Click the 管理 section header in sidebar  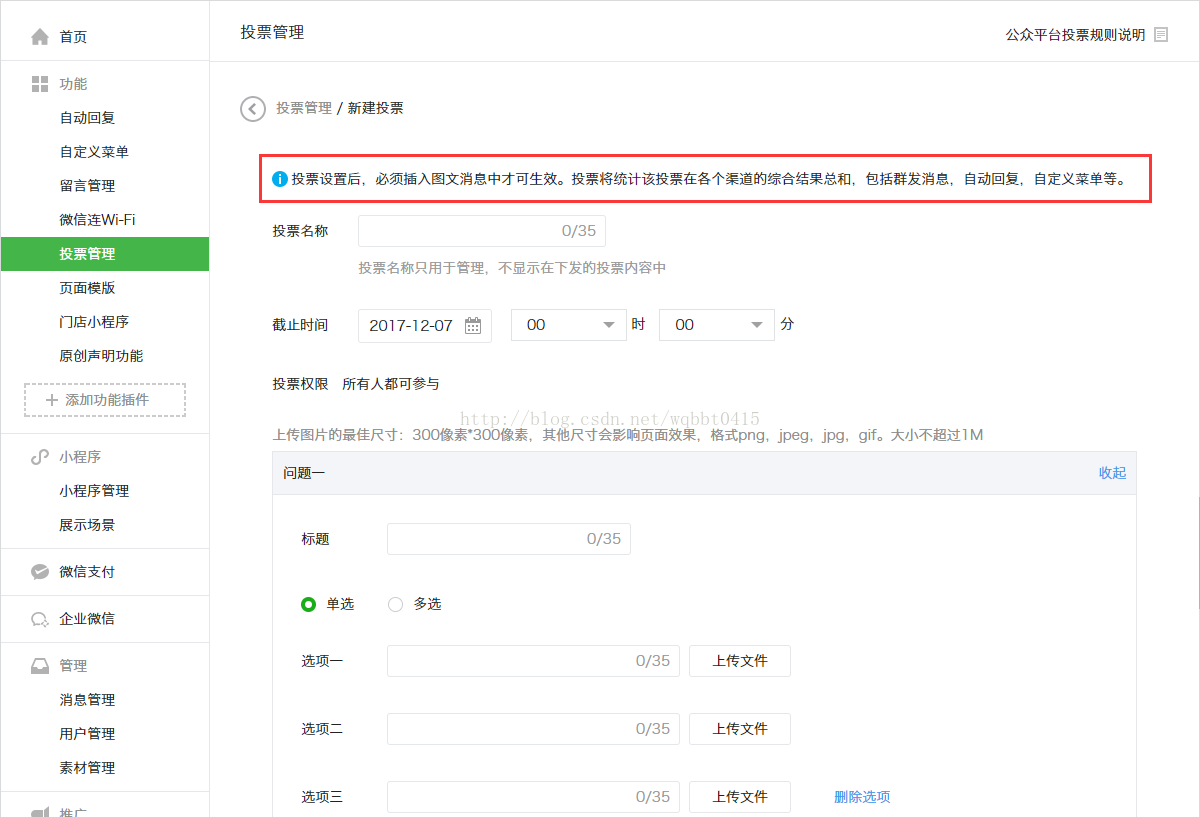[x=73, y=666]
